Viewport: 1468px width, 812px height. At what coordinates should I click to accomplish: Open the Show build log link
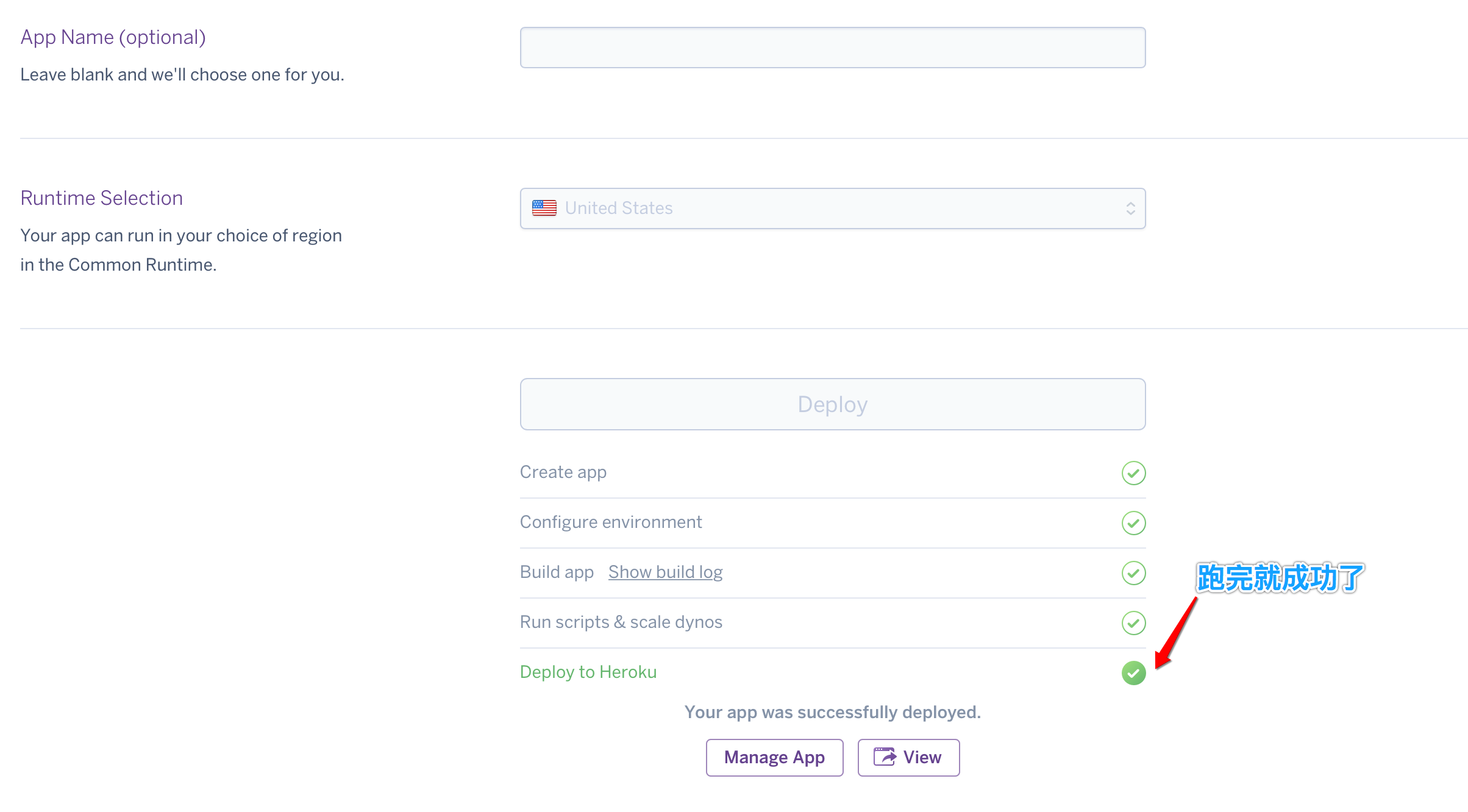(665, 572)
